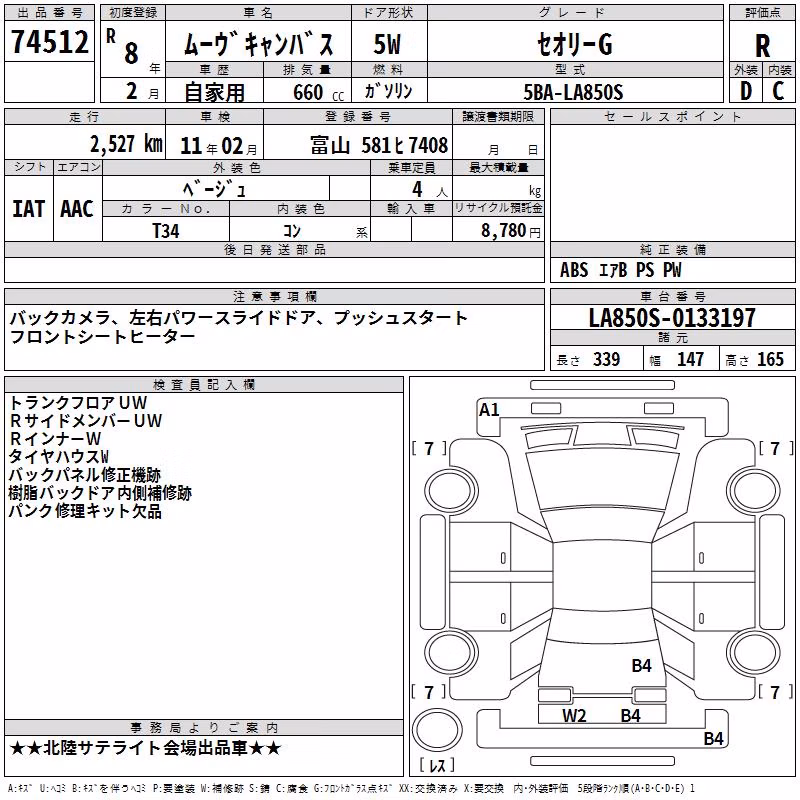Click the door type 5W value
This screenshot has height=800, width=800.
tap(388, 44)
